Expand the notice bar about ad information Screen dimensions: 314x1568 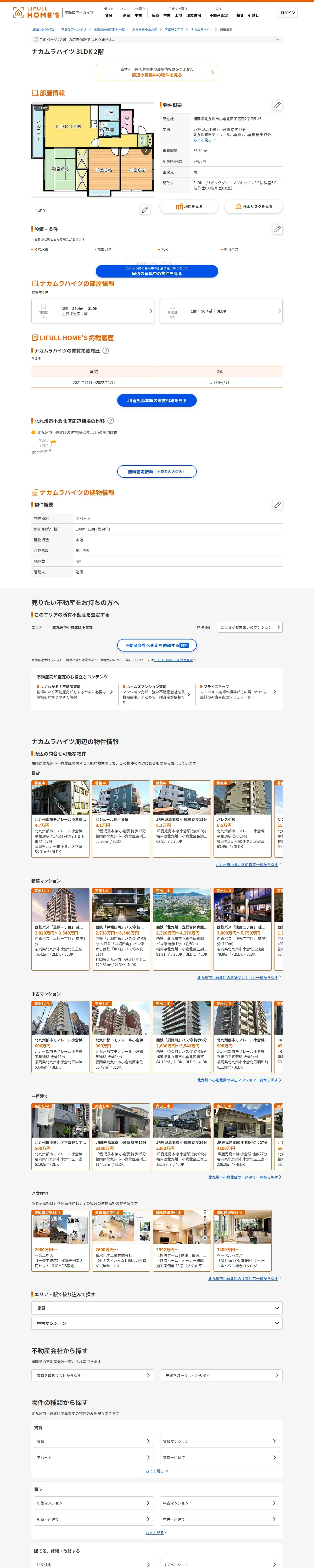coord(278,39)
